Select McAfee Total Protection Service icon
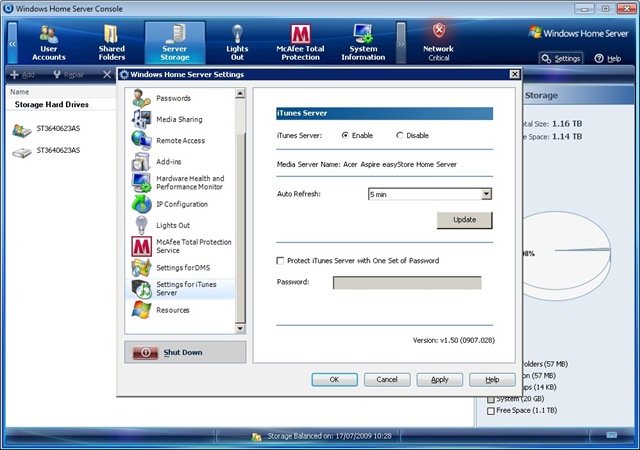Image resolution: width=640 pixels, height=450 pixels. (141, 246)
